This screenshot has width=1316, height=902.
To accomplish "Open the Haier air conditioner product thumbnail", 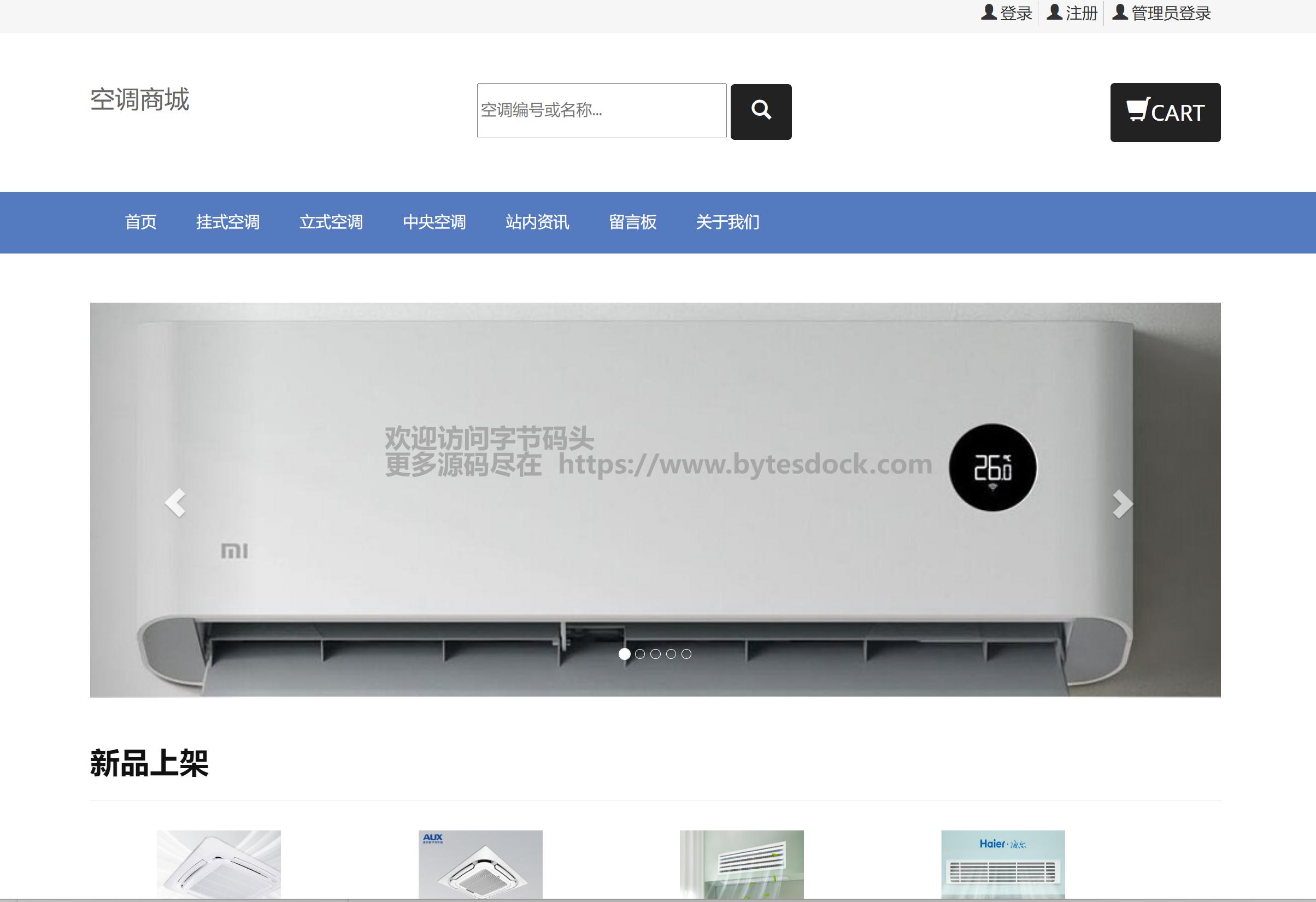I will [1003, 865].
